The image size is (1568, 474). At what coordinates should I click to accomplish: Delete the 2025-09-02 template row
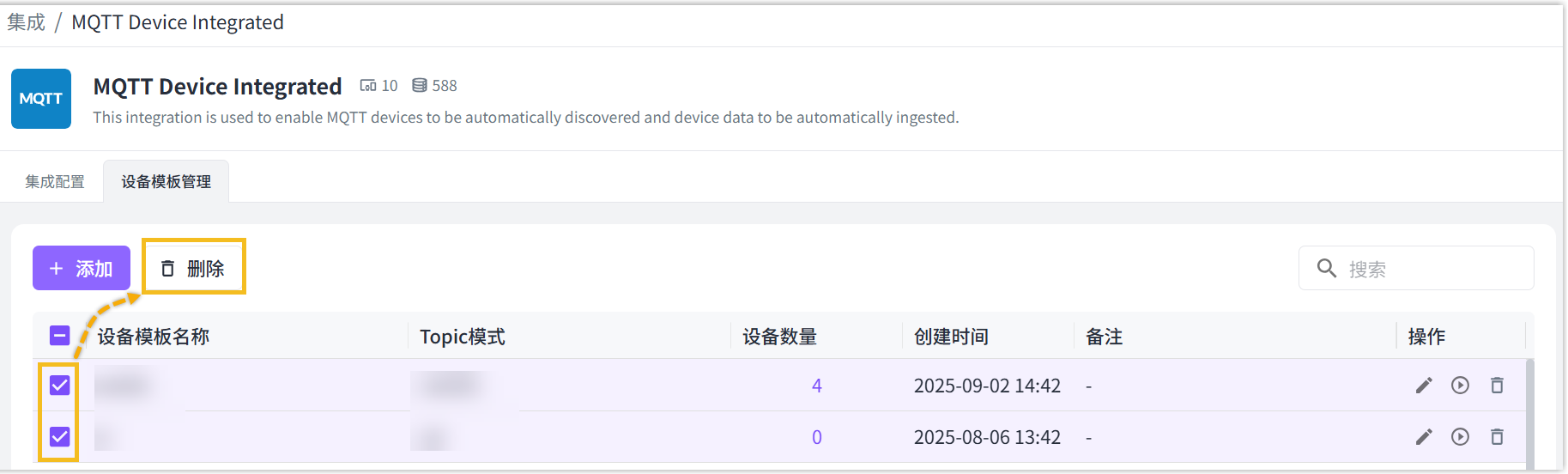(x=1497, y=386)
